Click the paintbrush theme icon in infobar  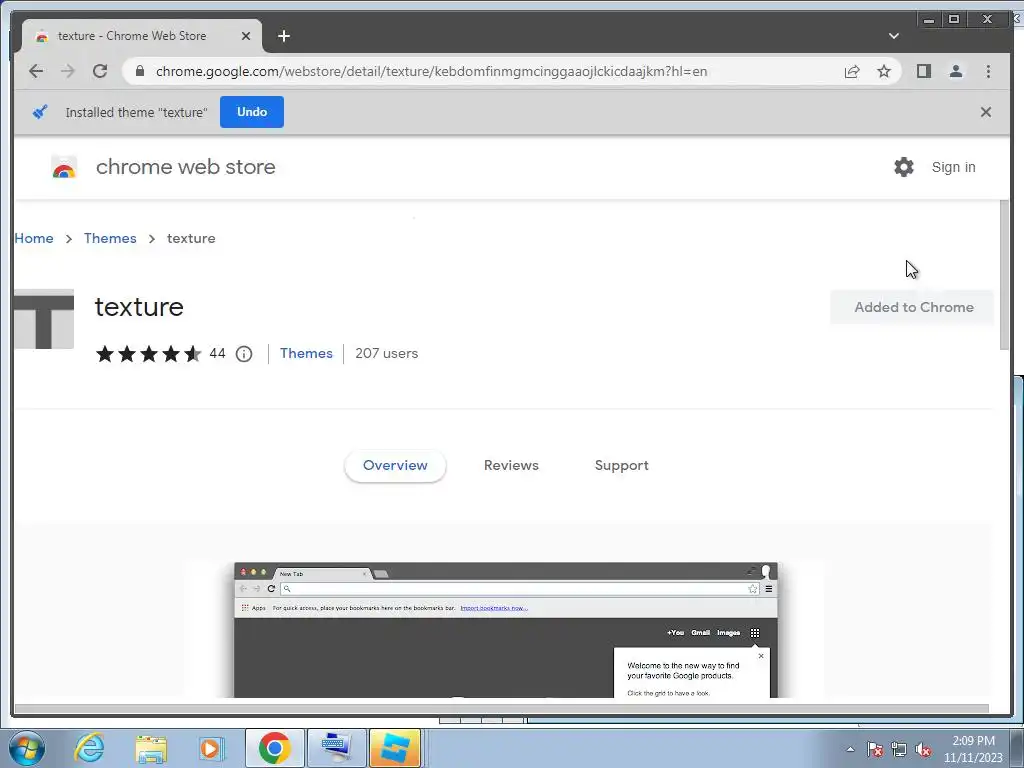(40, 112)
